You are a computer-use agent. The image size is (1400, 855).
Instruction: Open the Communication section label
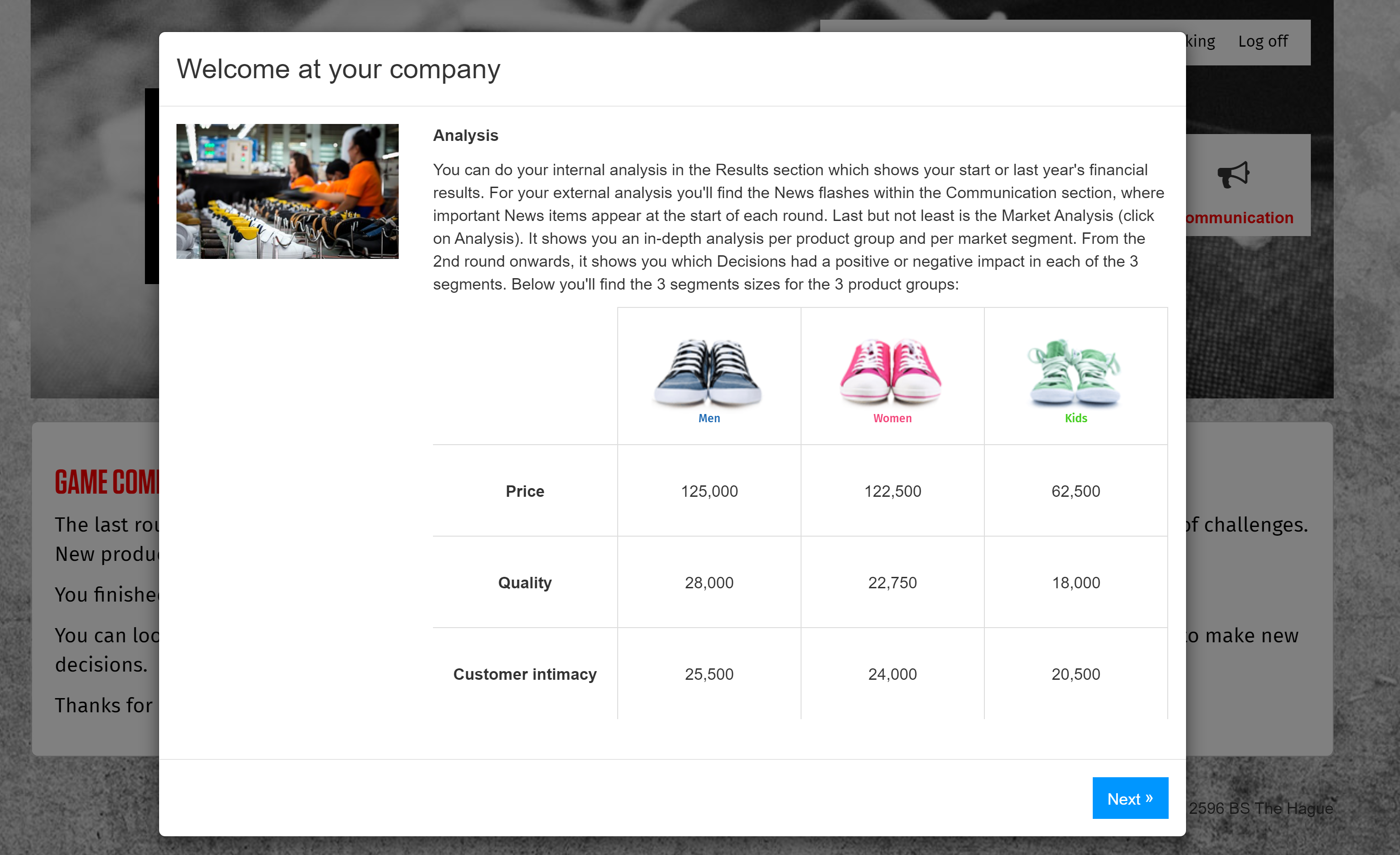click(1240, 218)
